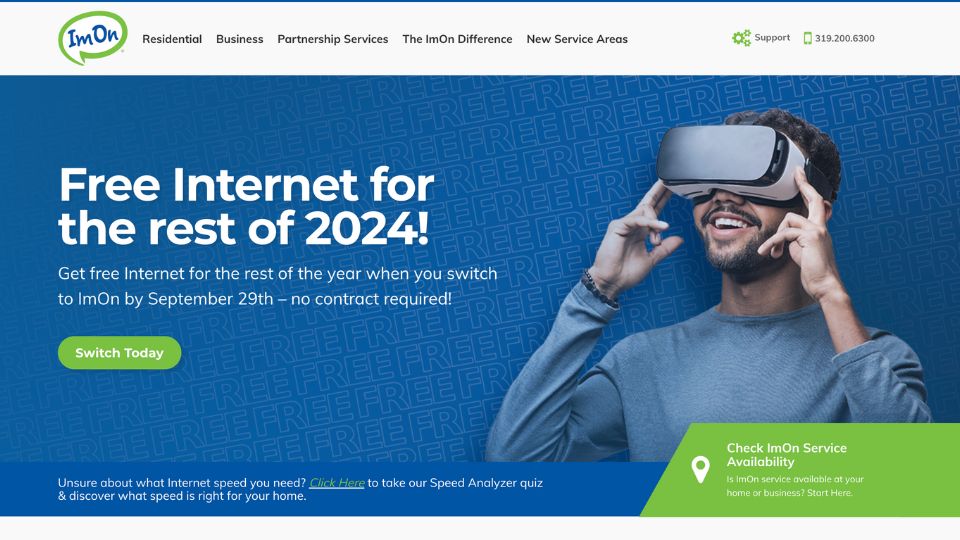This screenshot has height=540, width=960.
Task: Click the Click Here Speed Analyzer link
Action: point(337,482)
